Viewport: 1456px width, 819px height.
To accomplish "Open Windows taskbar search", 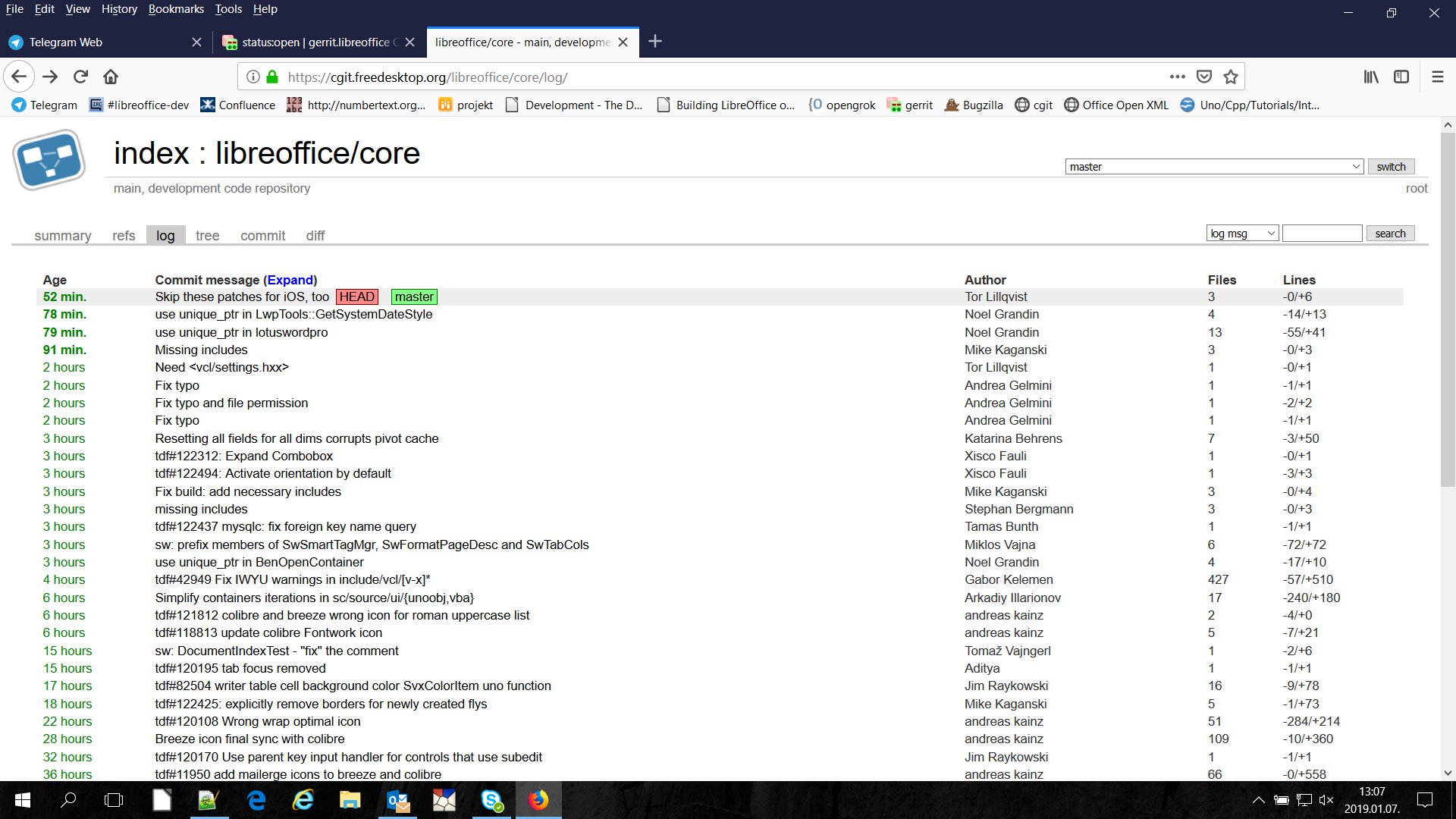I will pyautogui.click(x=68, y=800).
